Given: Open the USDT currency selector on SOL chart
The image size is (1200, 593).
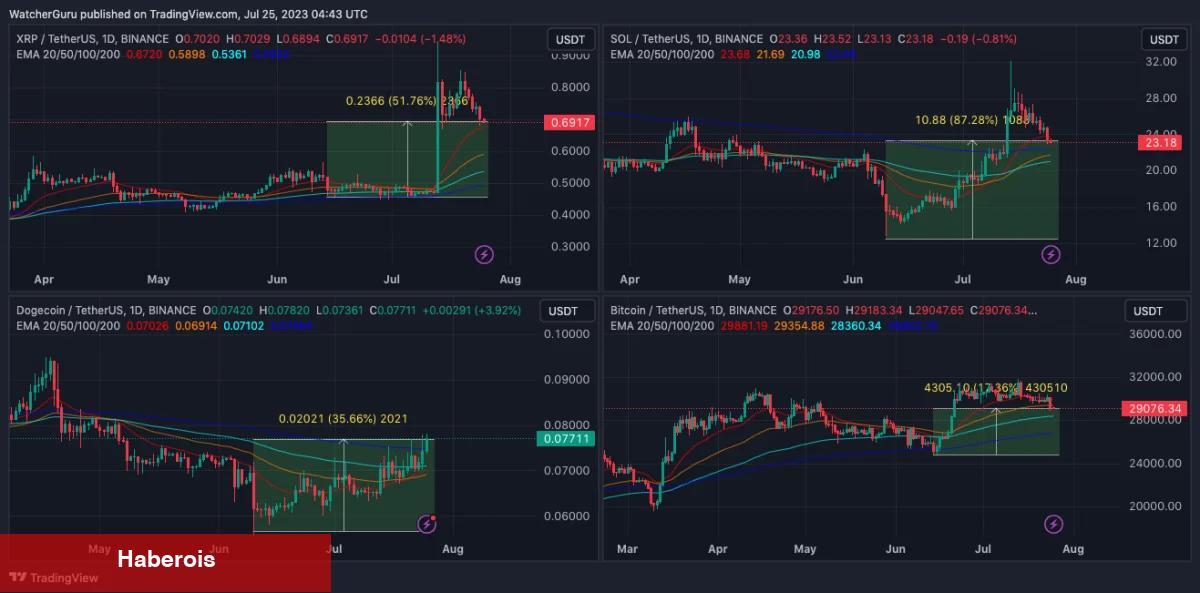Looking at the screenshot, I should [x=1164, y=40].
